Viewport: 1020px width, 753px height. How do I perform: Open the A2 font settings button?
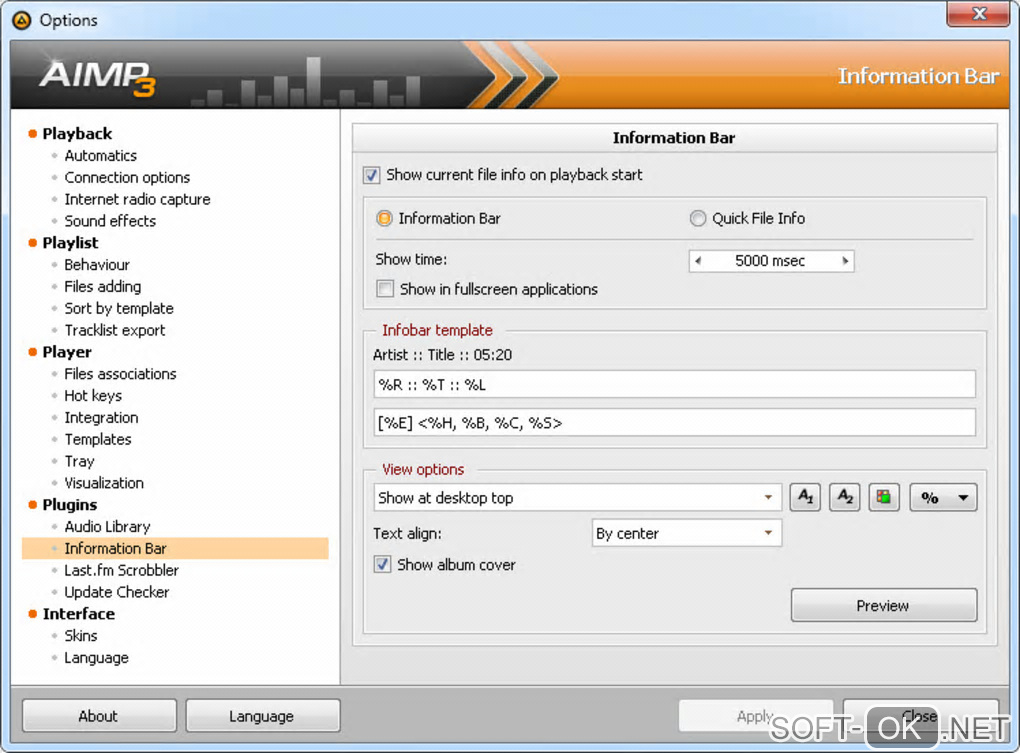[x=844, y=497]
